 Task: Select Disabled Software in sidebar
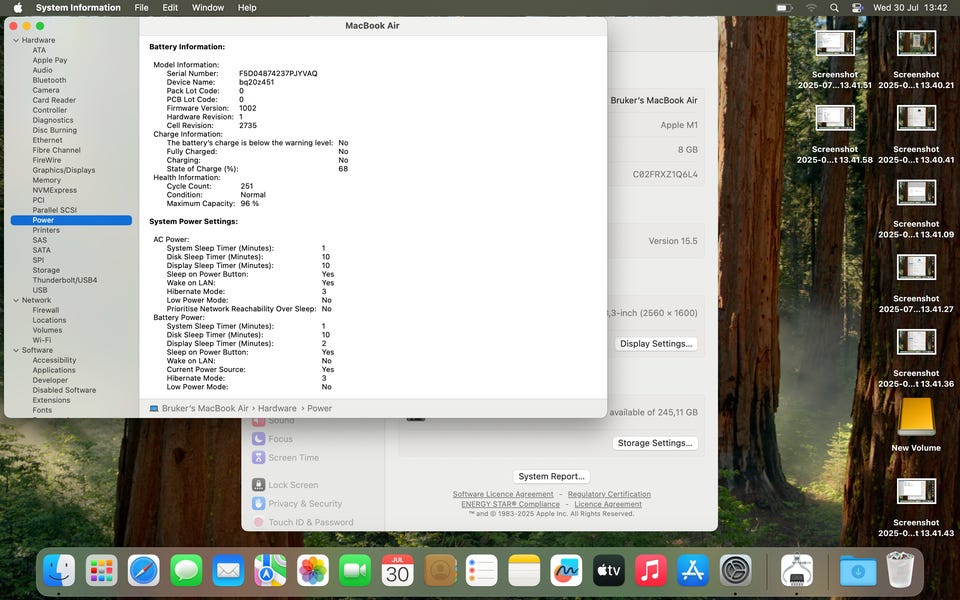(64, 390)
